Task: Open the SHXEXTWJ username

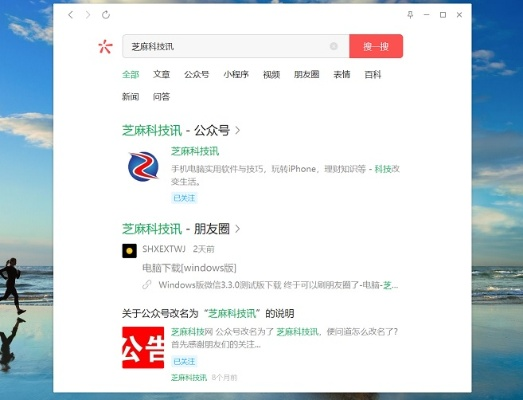Action: (x=164, y=249)
